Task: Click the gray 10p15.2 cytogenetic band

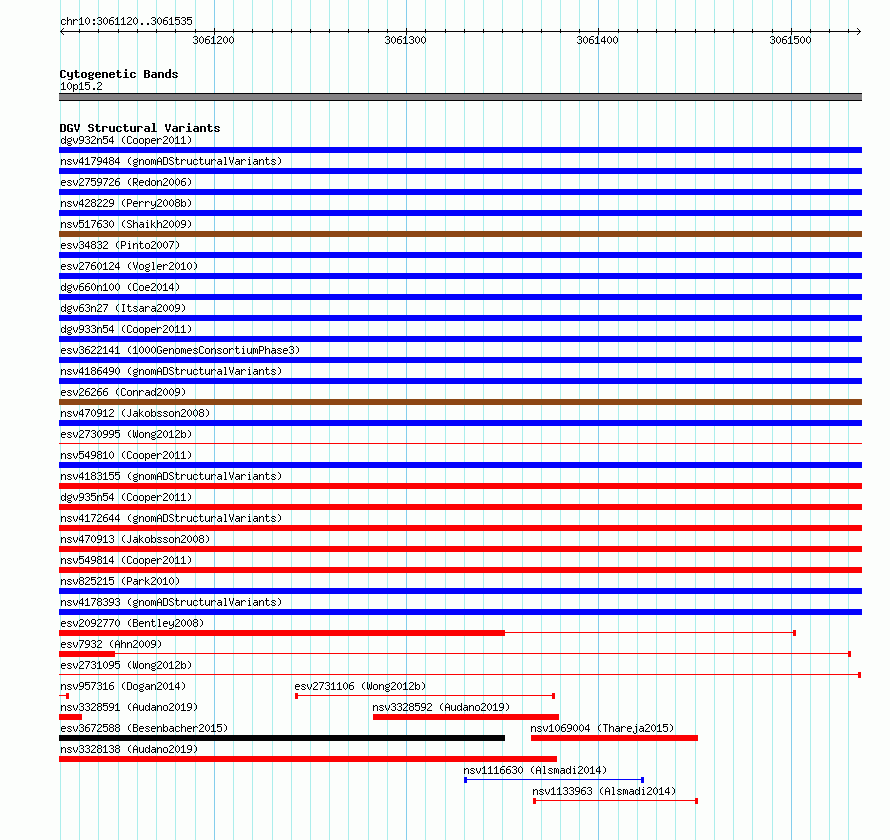Action: [x=460, y=97]
